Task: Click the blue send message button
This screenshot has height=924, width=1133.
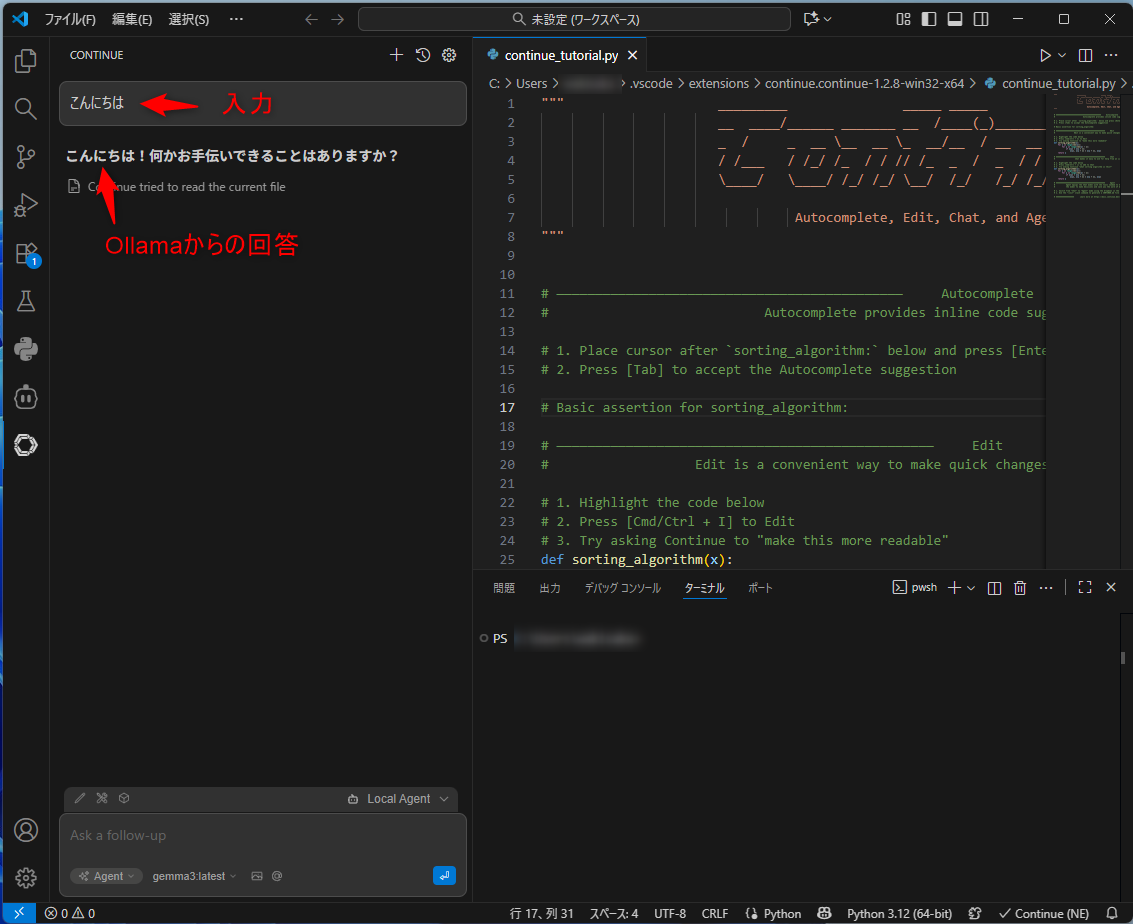Action: (444, 875)
